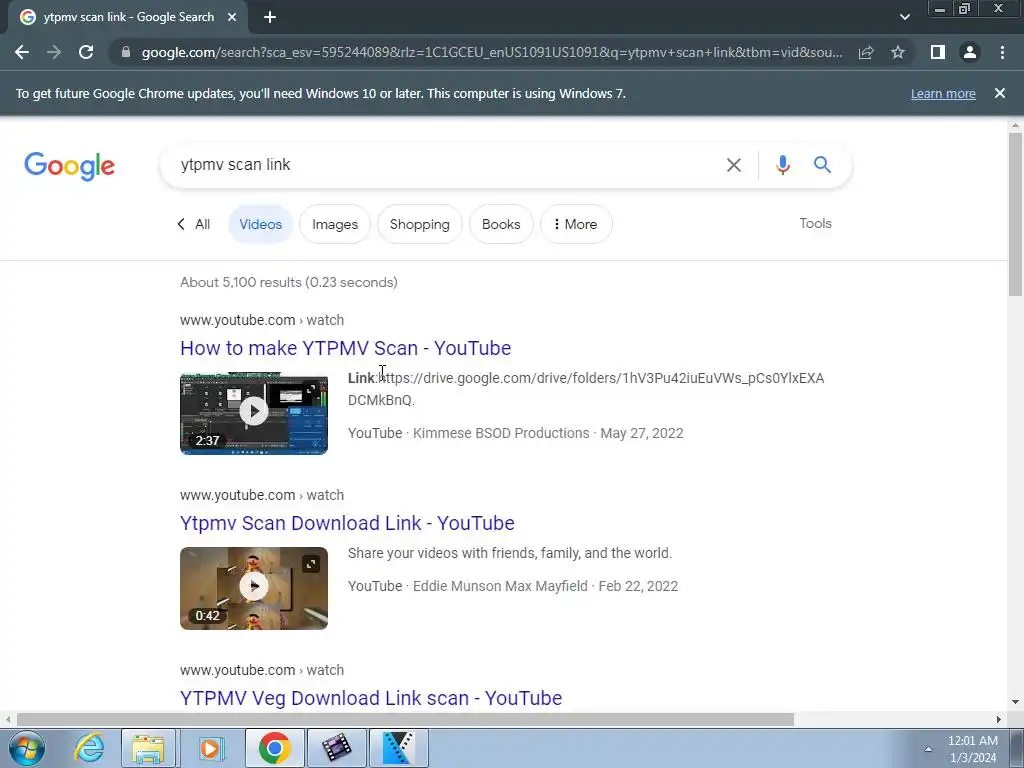Select the Videos filter tab
The image size is (1024, 768).
[x=261, y=224]
